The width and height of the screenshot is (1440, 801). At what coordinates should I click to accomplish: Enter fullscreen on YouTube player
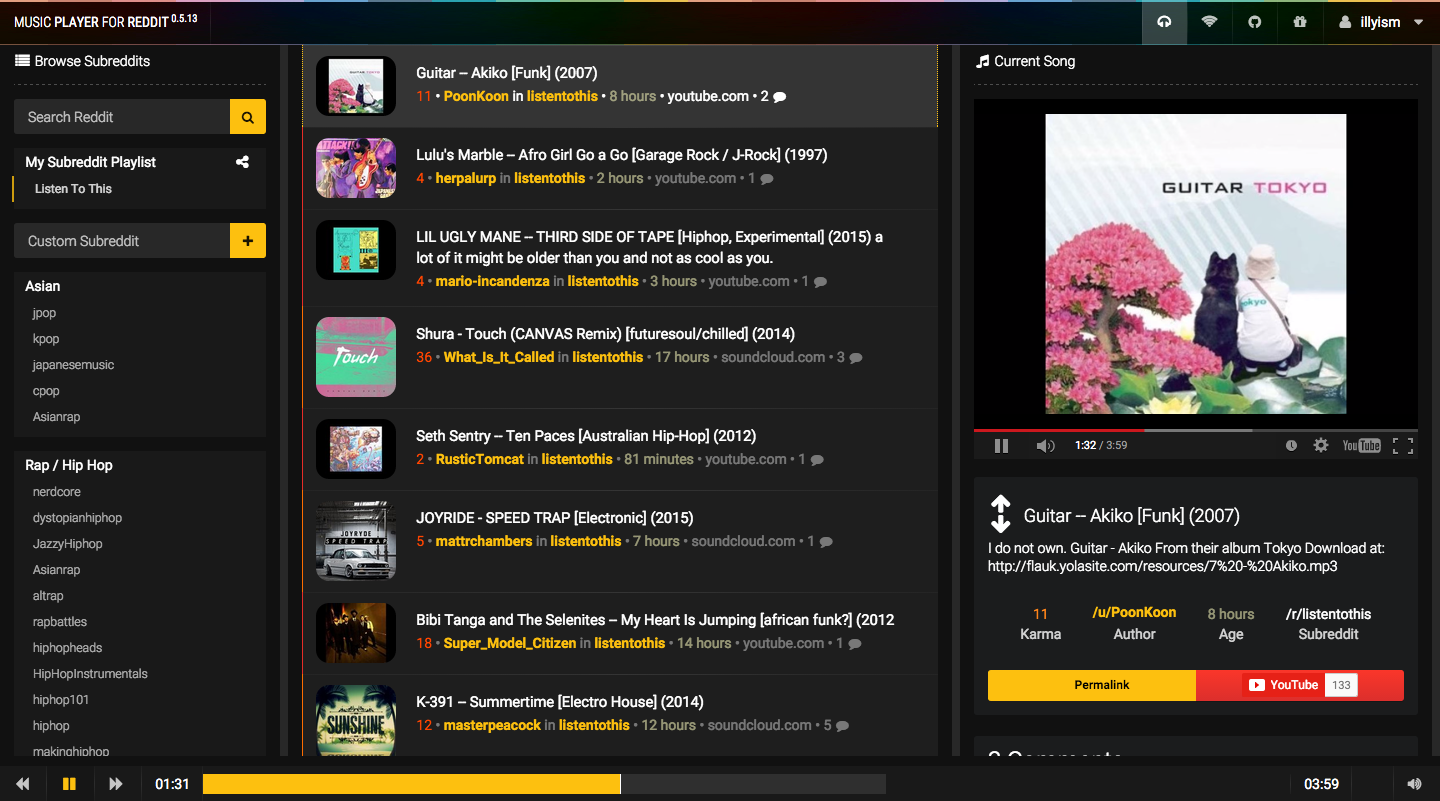(1403, 445)
